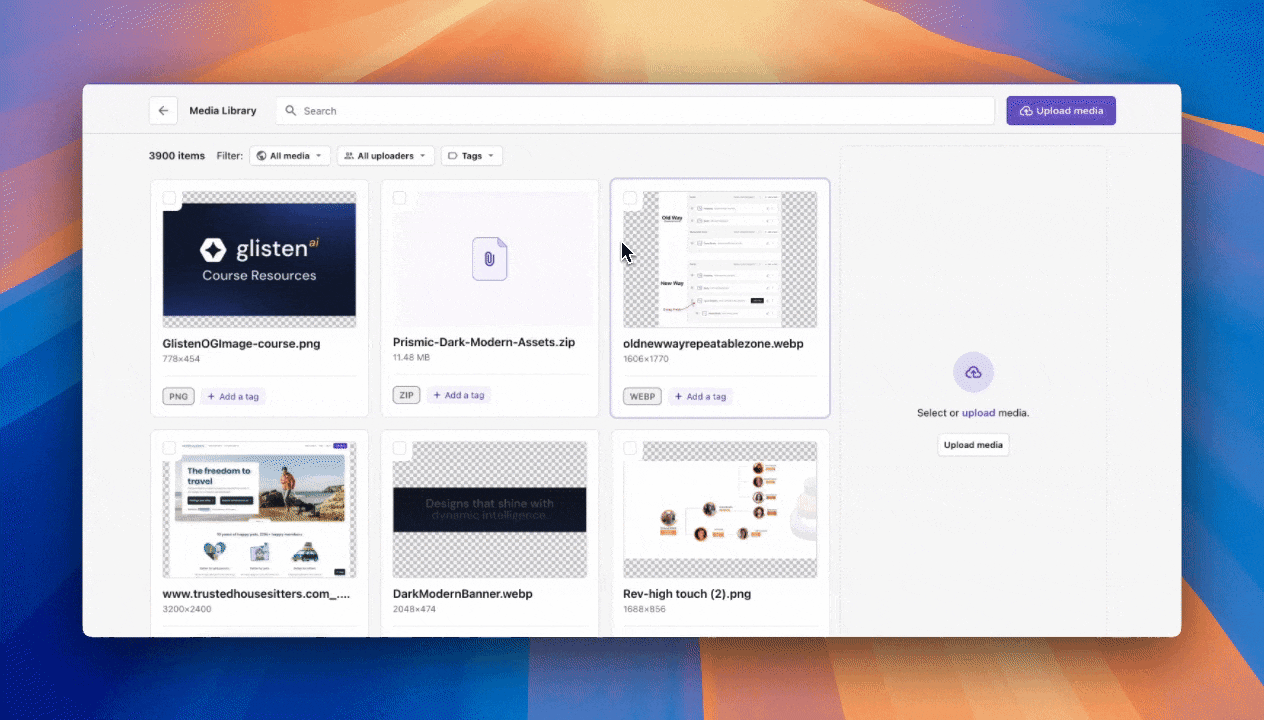
Task: Open the Tags filter dropdown
Action: point(471,155)
